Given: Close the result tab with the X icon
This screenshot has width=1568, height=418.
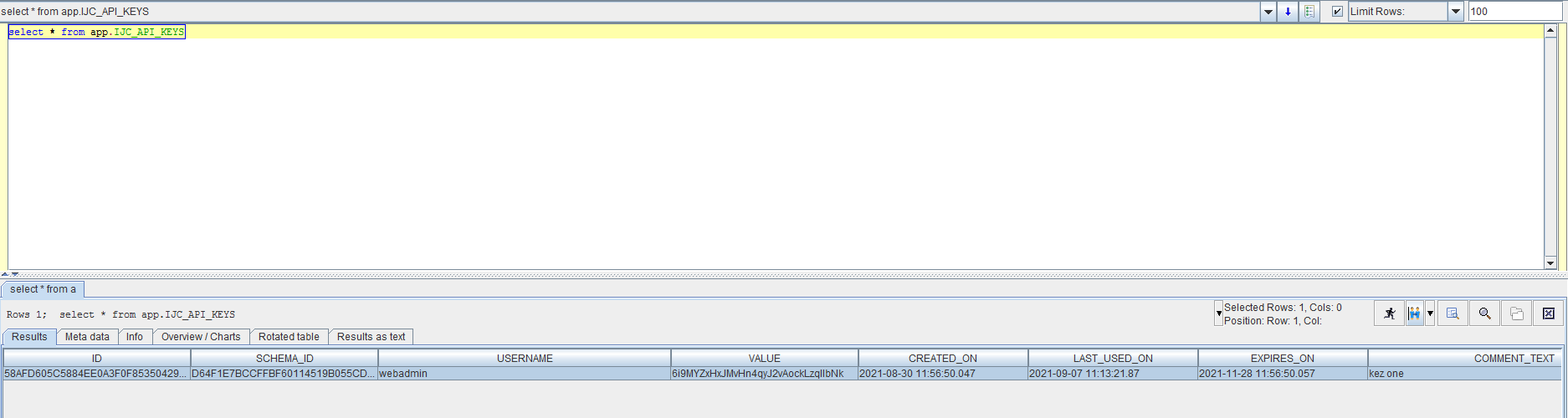Looking at the screenshot, I should [1548, 313].
